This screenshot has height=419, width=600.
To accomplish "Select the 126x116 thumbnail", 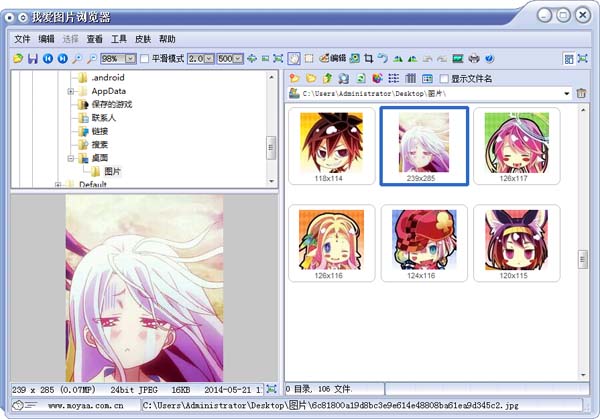I will click(x=331, y=243).
